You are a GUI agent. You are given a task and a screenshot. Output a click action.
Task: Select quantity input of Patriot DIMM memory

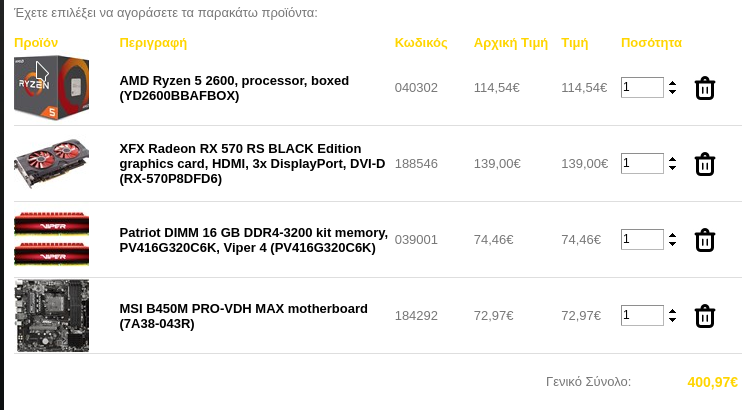[x=642, y=239]
